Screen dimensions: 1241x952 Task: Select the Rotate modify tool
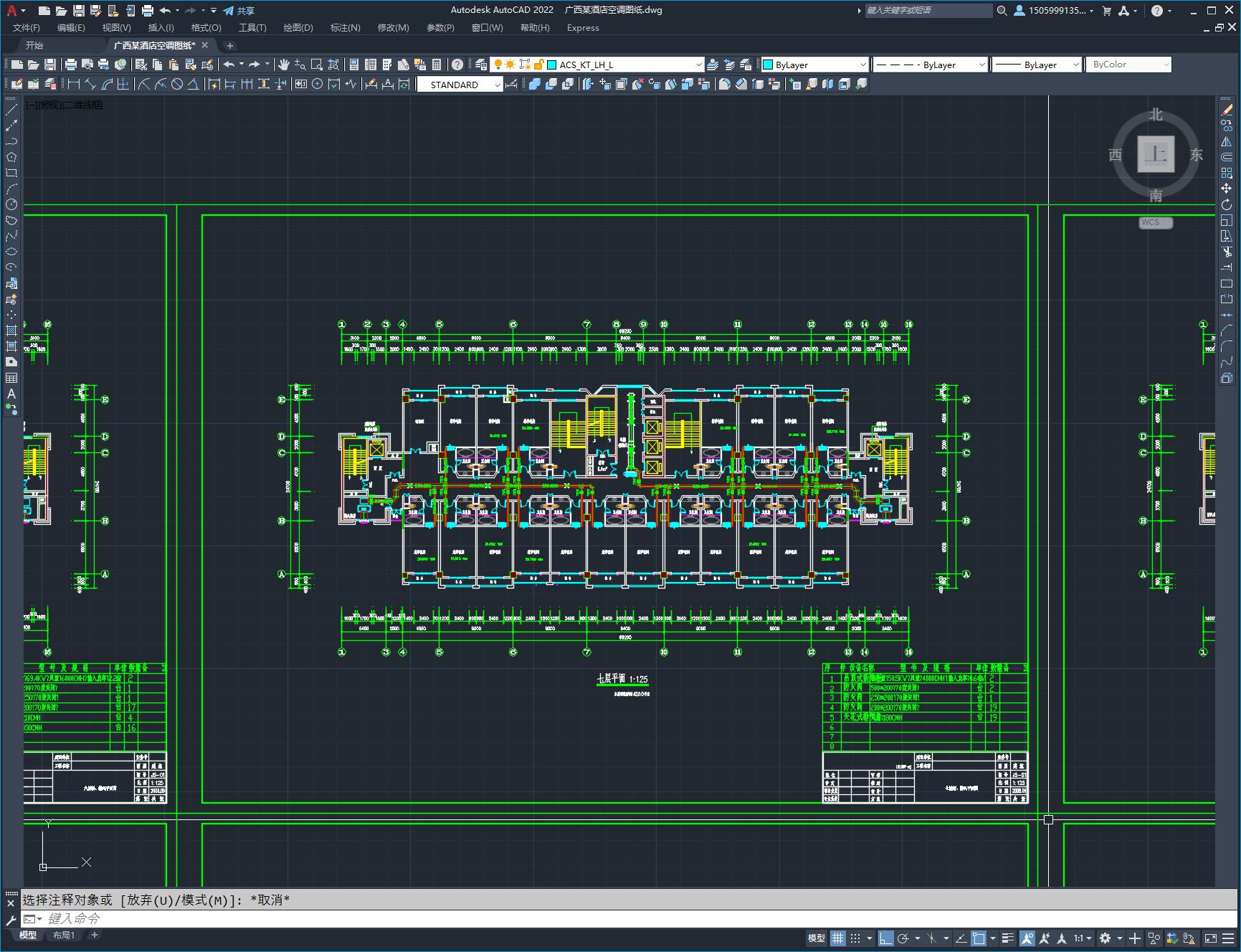click(x=1227, y=204)
